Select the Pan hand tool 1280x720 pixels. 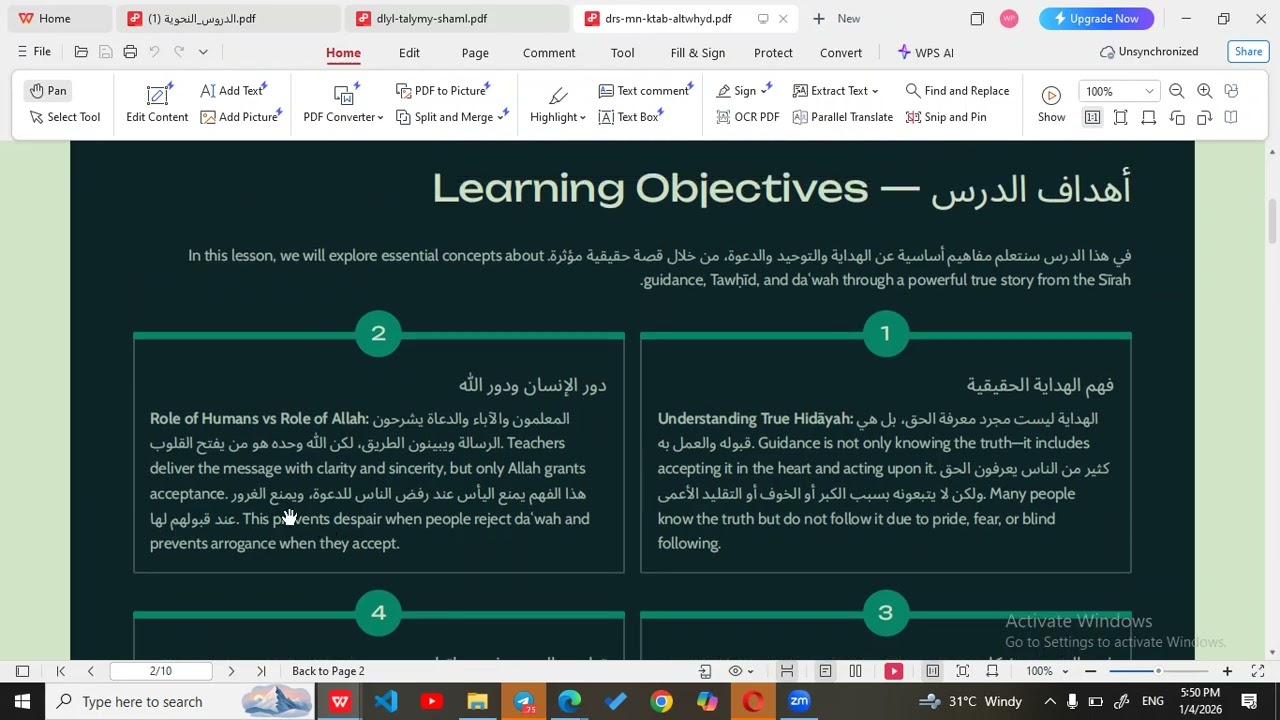[x=47, y=91]
